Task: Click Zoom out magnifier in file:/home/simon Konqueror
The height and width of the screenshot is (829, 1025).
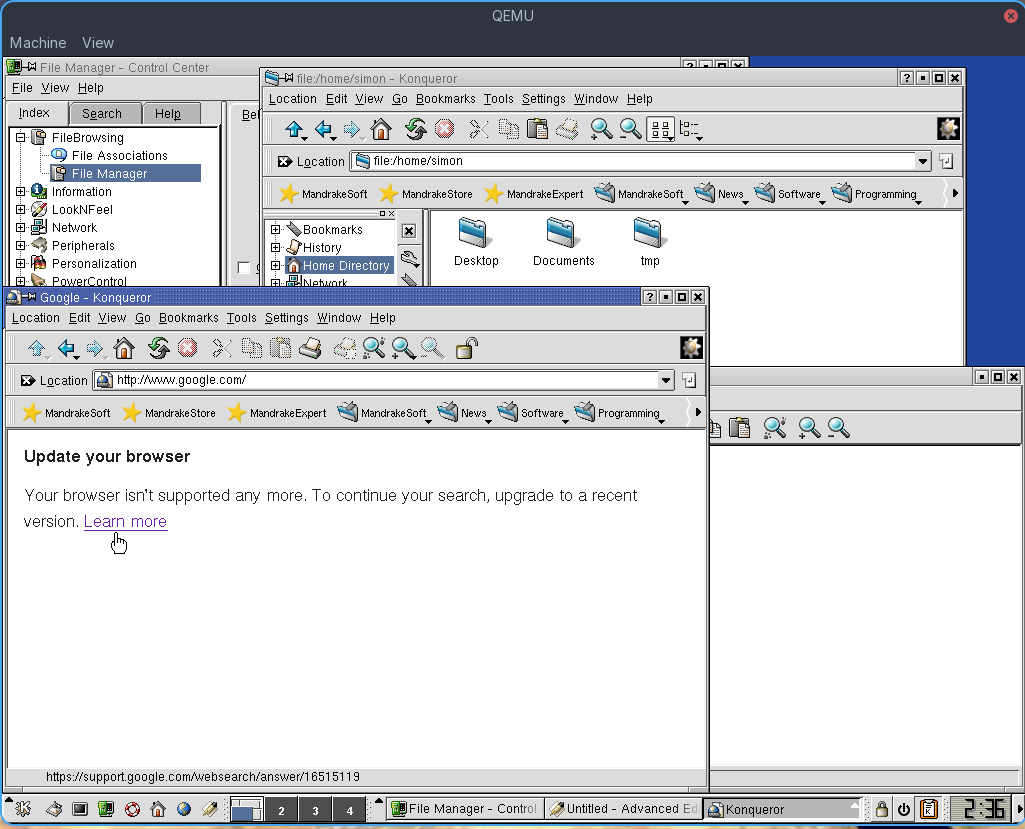Action: point(630,129)
